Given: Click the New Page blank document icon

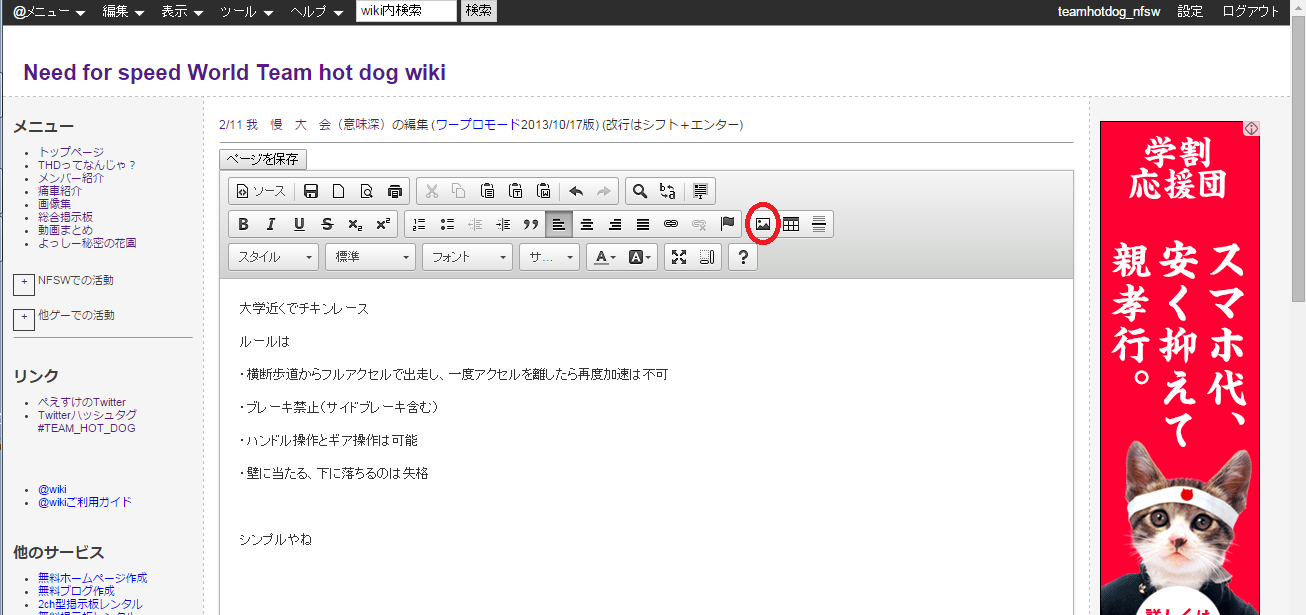Looking at the screenshot, I should [339, 191].
